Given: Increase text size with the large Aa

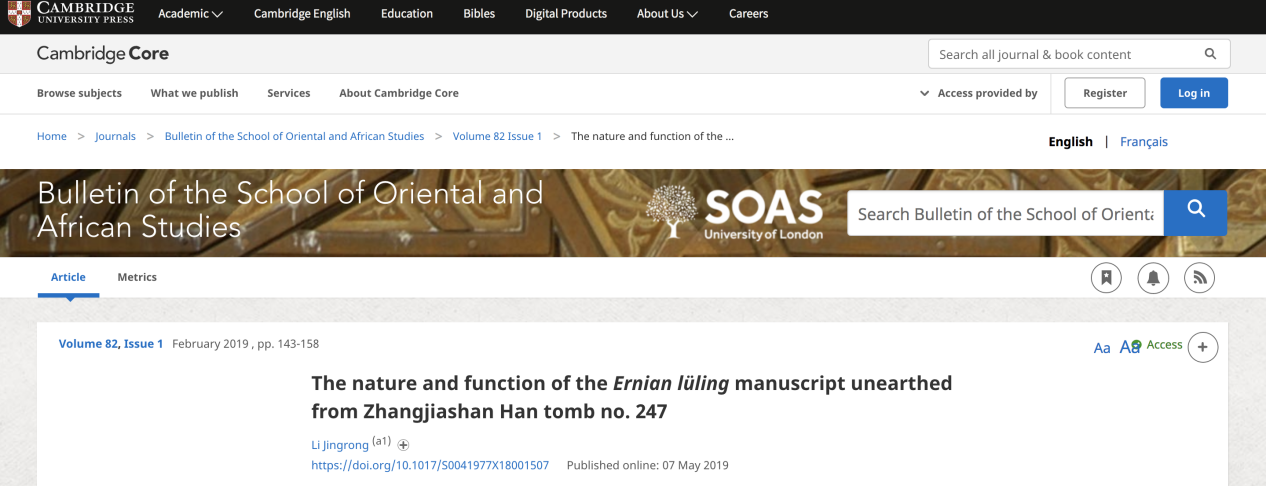Looking at the screenshot, I should tap(1128, 347).
